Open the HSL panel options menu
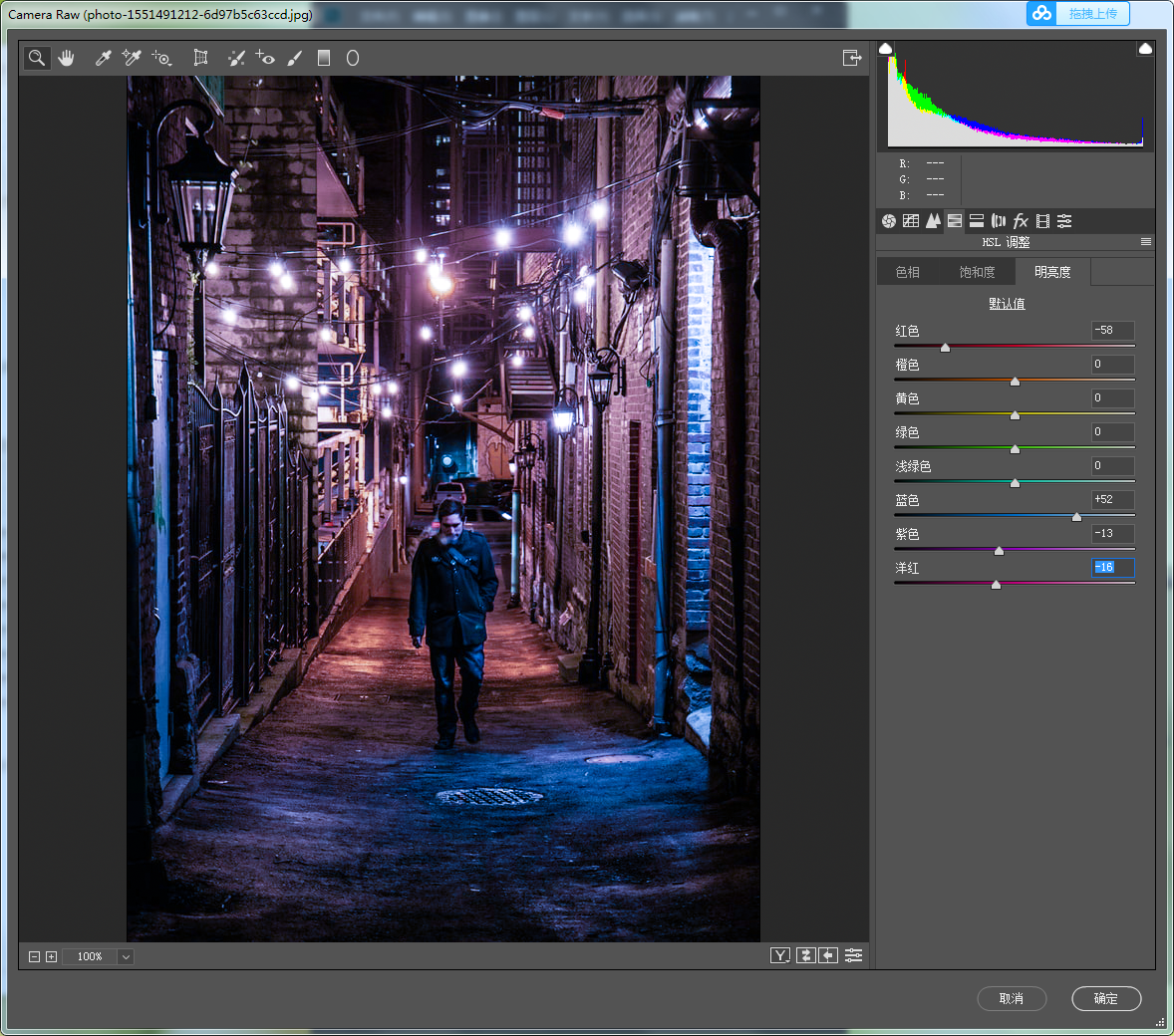Screen dimensions: 1174x1036 1145,242
